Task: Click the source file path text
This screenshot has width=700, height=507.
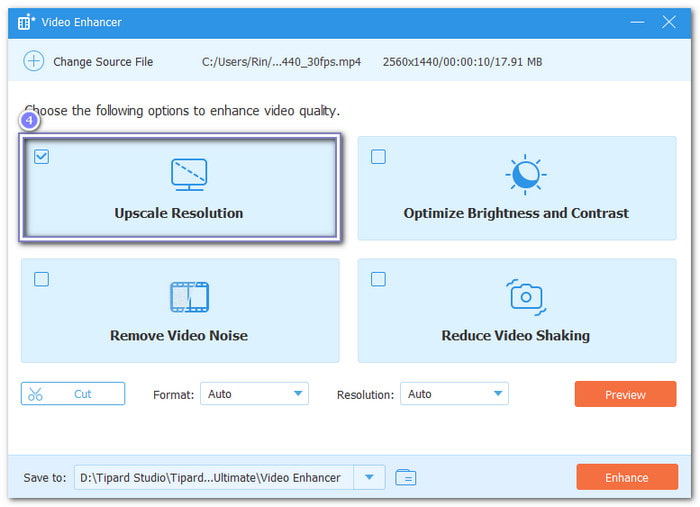Action: (x=281, y=62)
